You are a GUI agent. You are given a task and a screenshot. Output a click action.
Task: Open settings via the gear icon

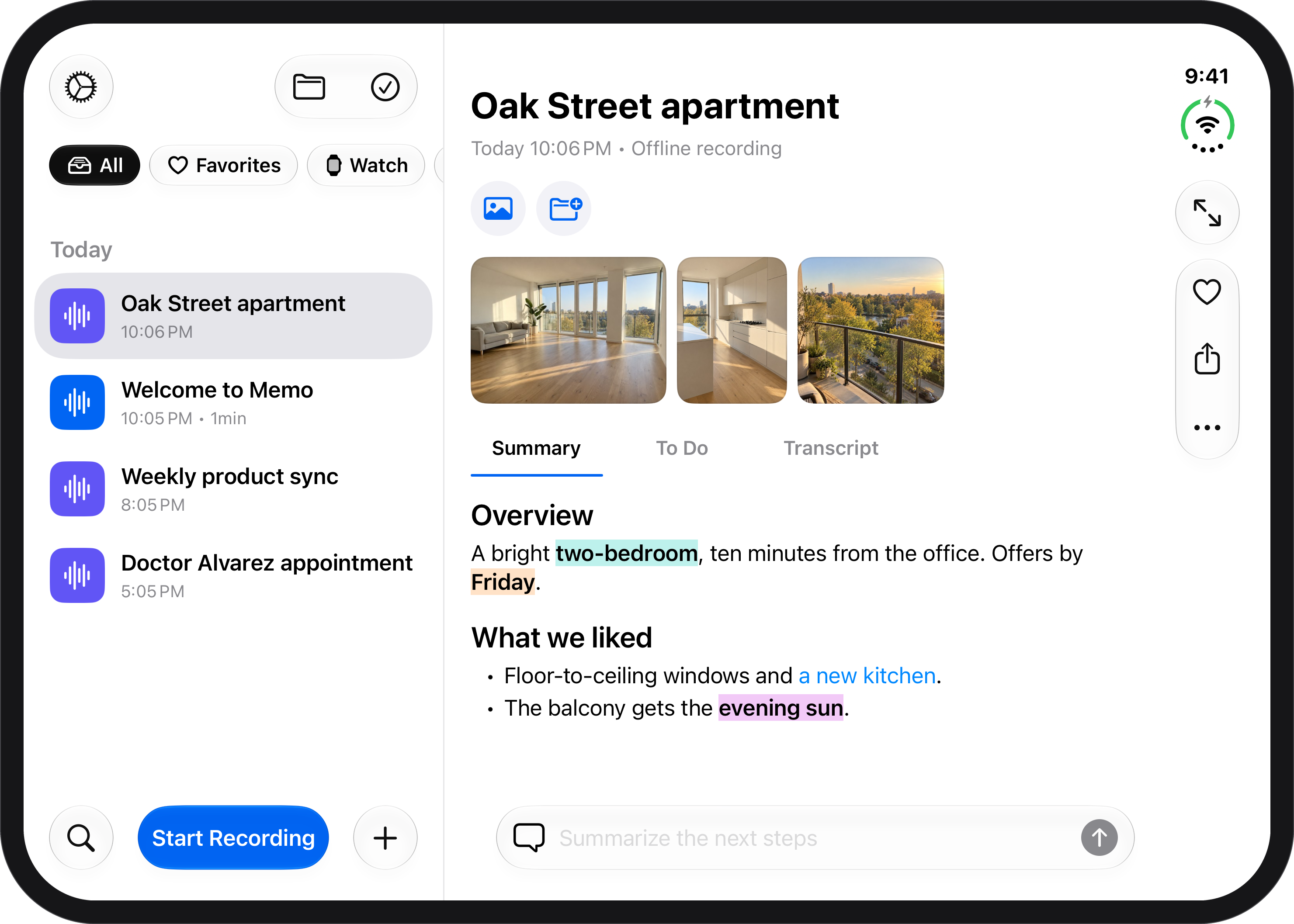pyautogui.click(x=81, y=87)
